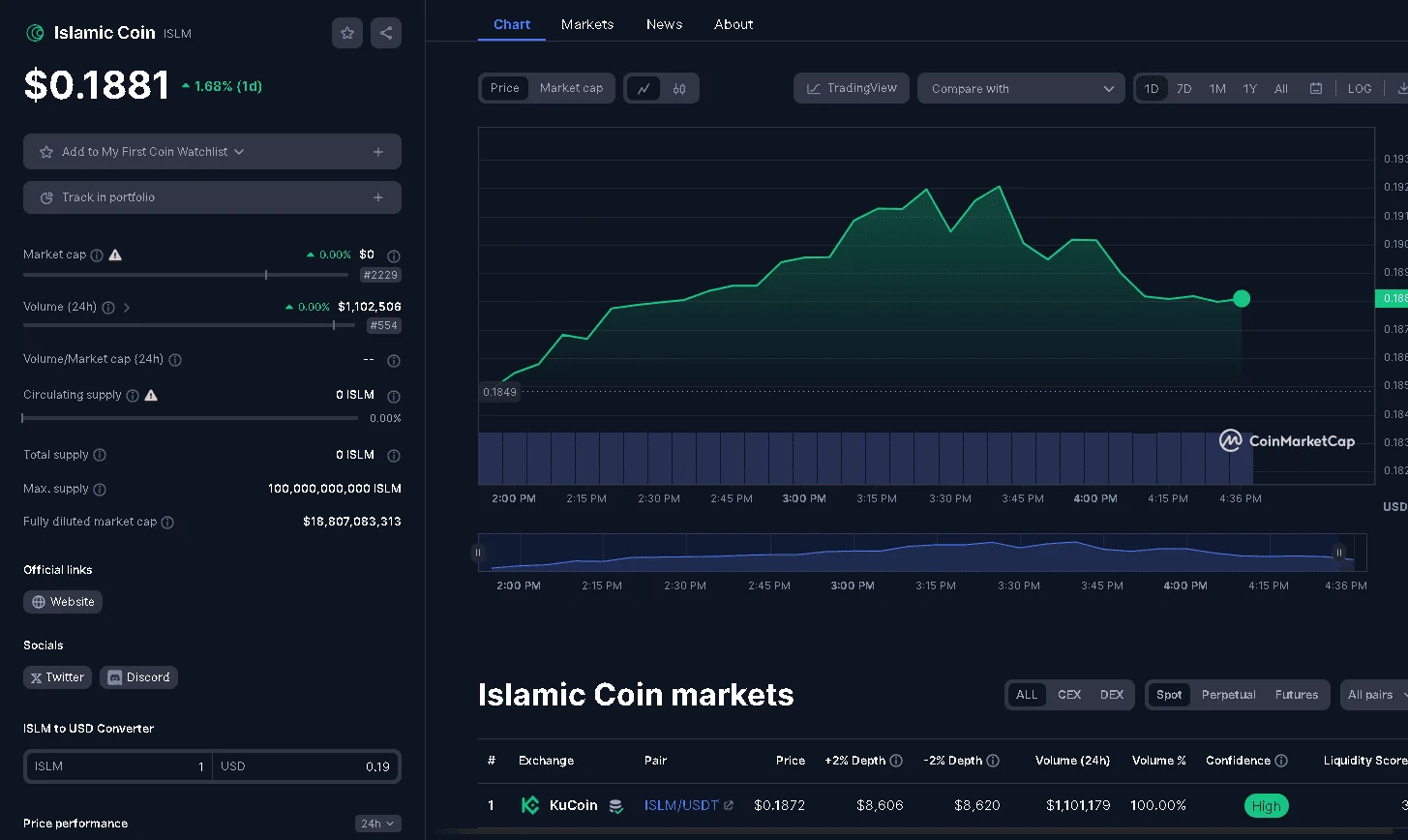Select the 1D time range

click(1152, 88)
